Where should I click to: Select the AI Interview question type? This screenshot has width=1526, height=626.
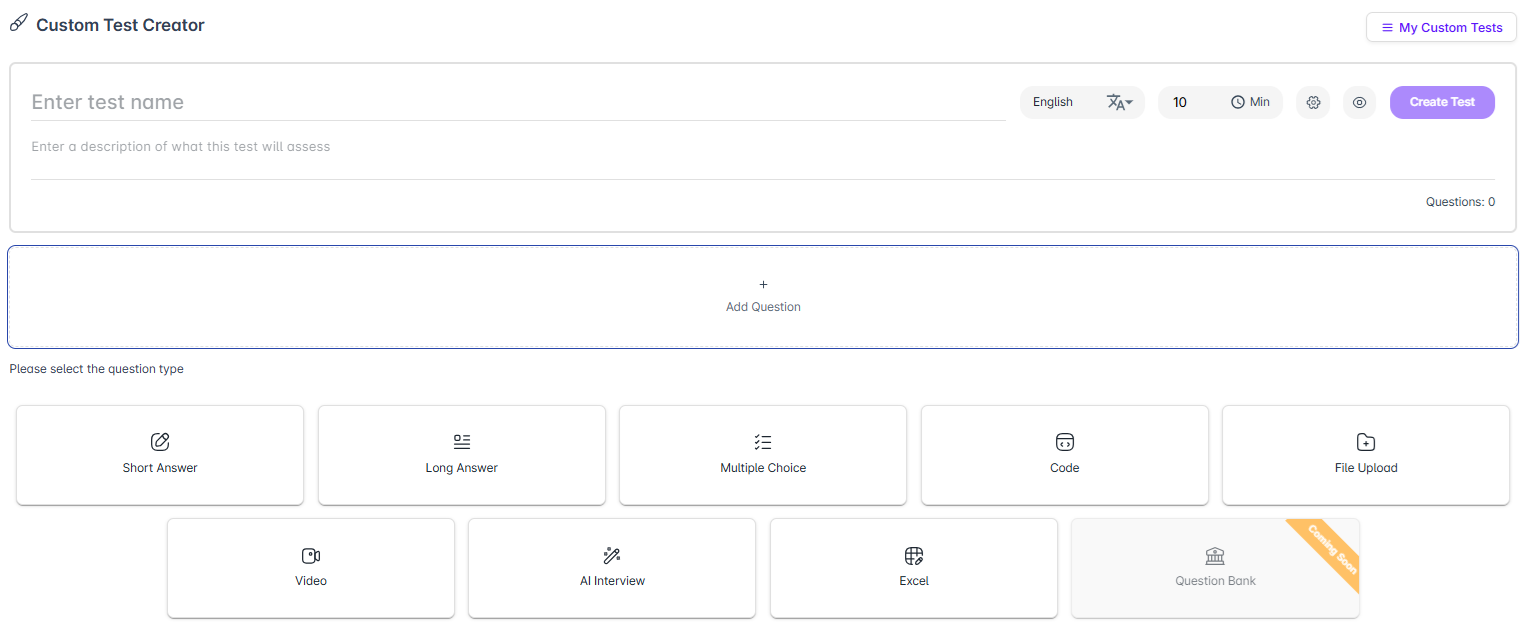tap(611, 568)
